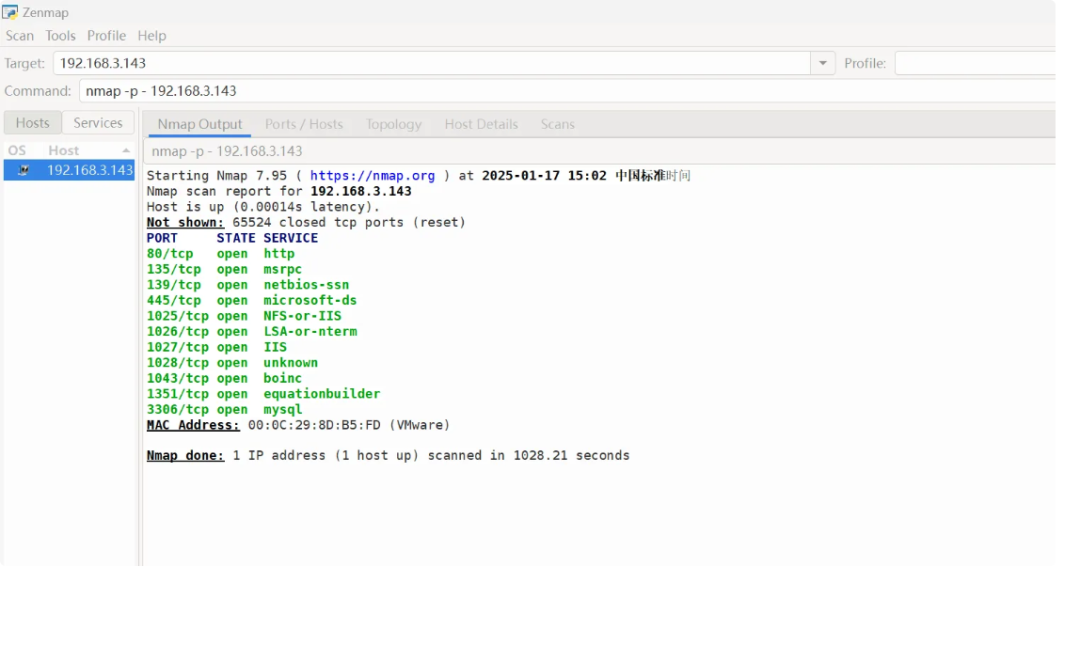Open the Tools menu
The image size is (1080, 661).
coord(60,36)
